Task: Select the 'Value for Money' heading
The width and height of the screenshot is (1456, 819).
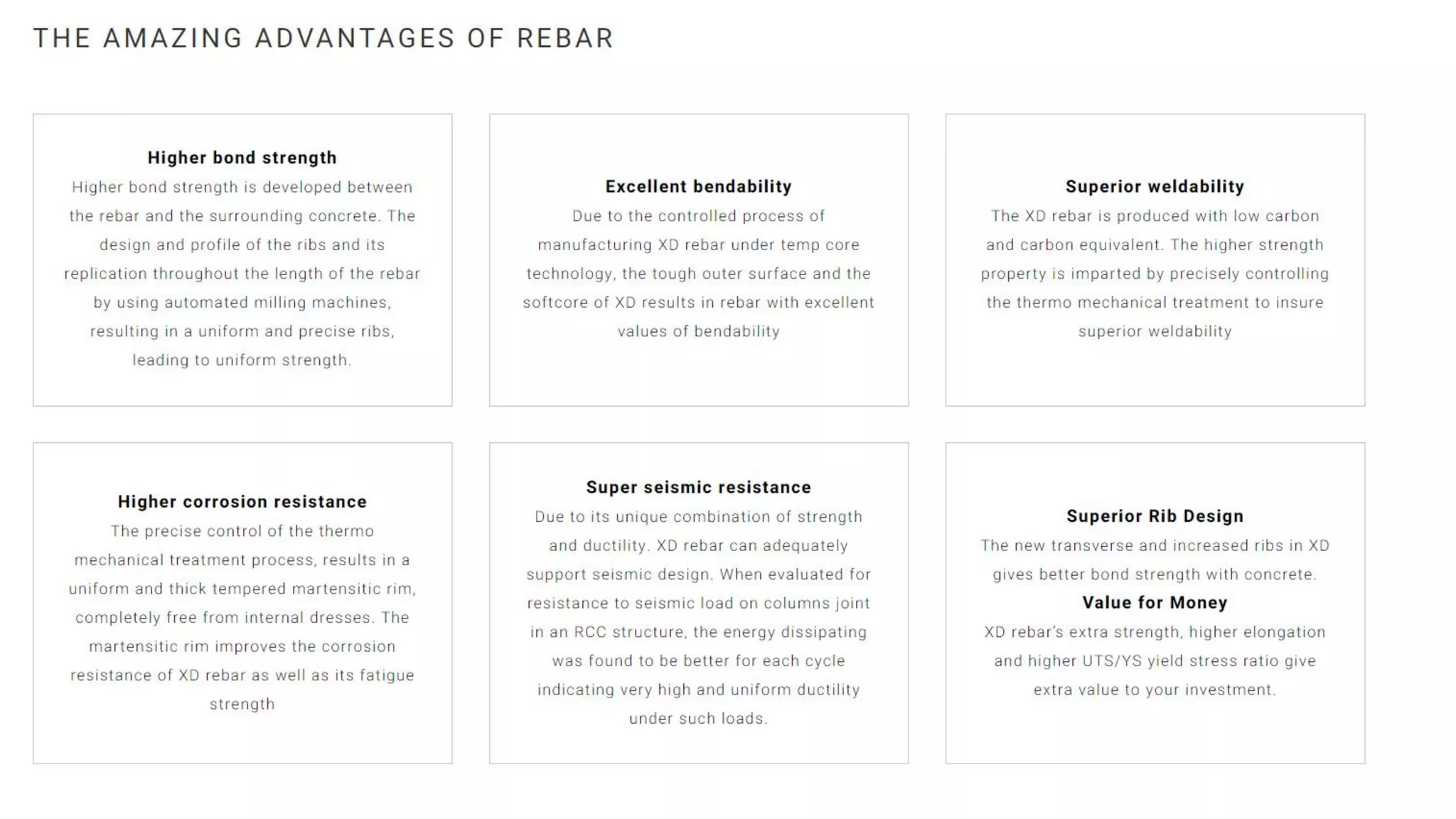Action: 1155,603
